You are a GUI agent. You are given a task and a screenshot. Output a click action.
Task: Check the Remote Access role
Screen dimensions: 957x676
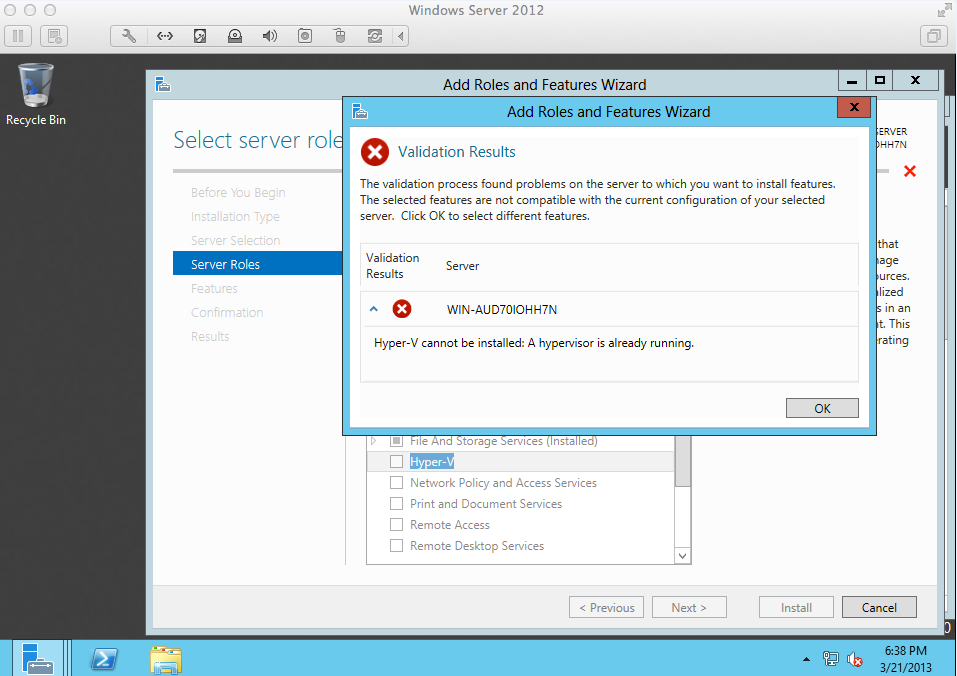click(x=396, y=525)
